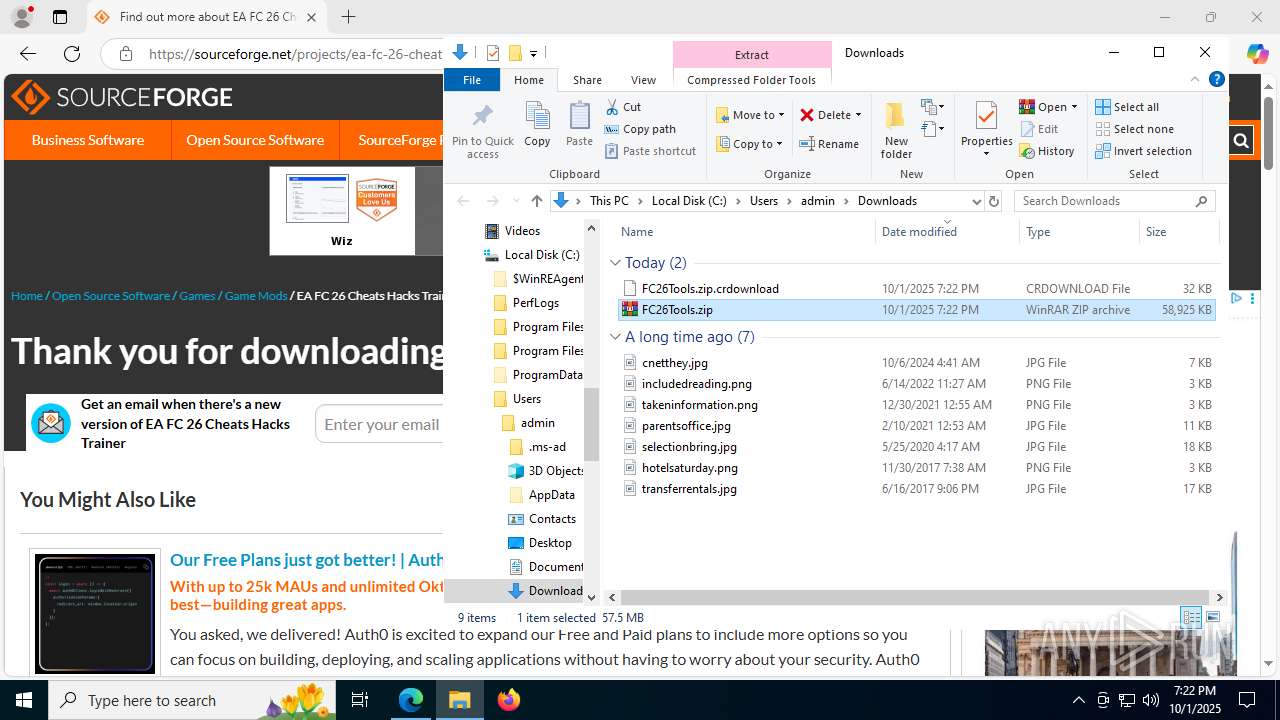Open Firefox from taskbar
Screen dimensions: 1280x720
[509, 700]
